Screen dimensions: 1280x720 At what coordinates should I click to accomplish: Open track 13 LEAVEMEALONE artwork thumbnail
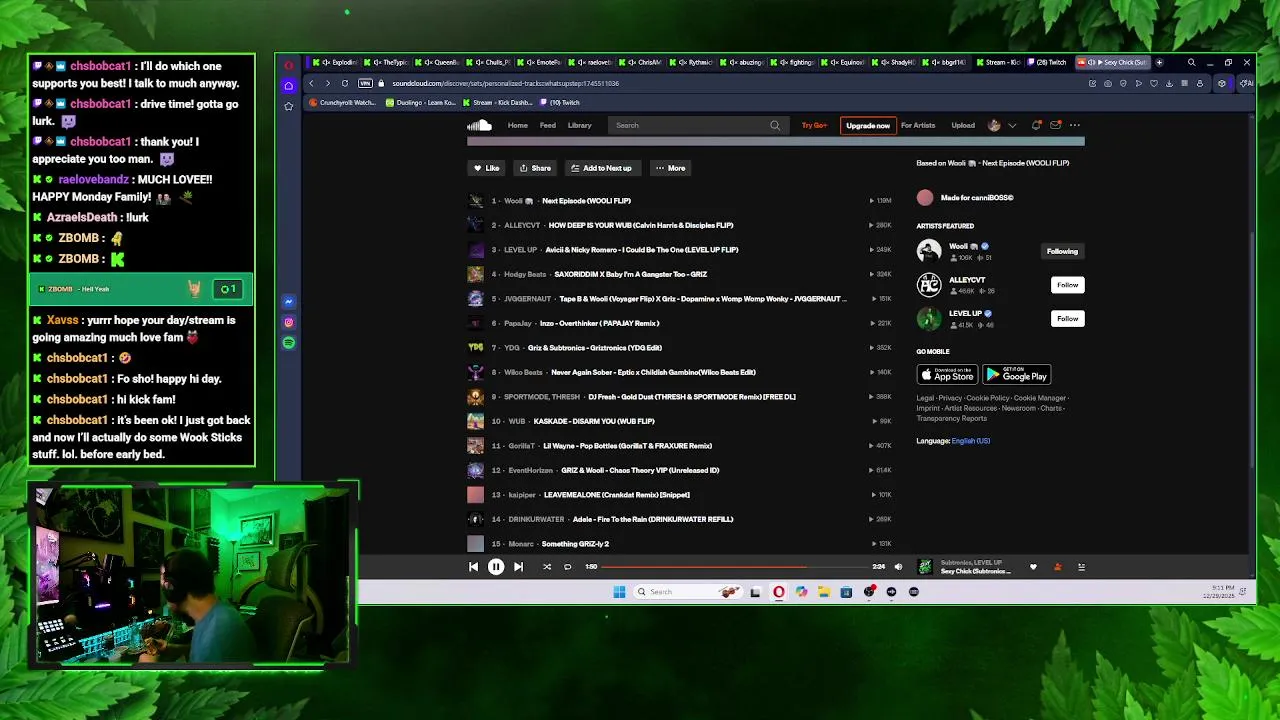(475, 495)
